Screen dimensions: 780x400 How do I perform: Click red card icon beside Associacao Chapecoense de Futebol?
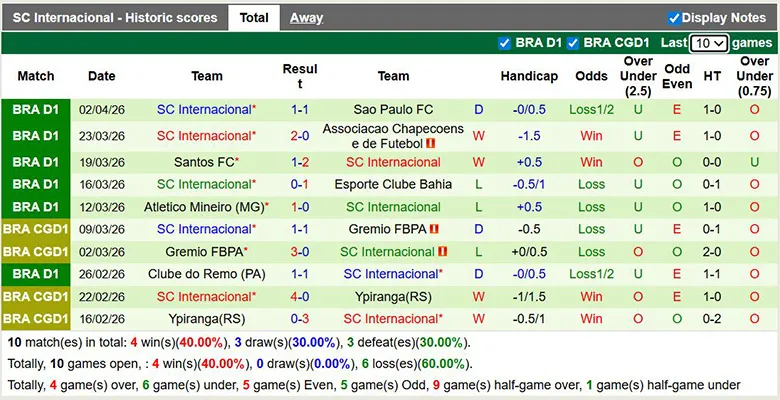[x=431, y=143]
